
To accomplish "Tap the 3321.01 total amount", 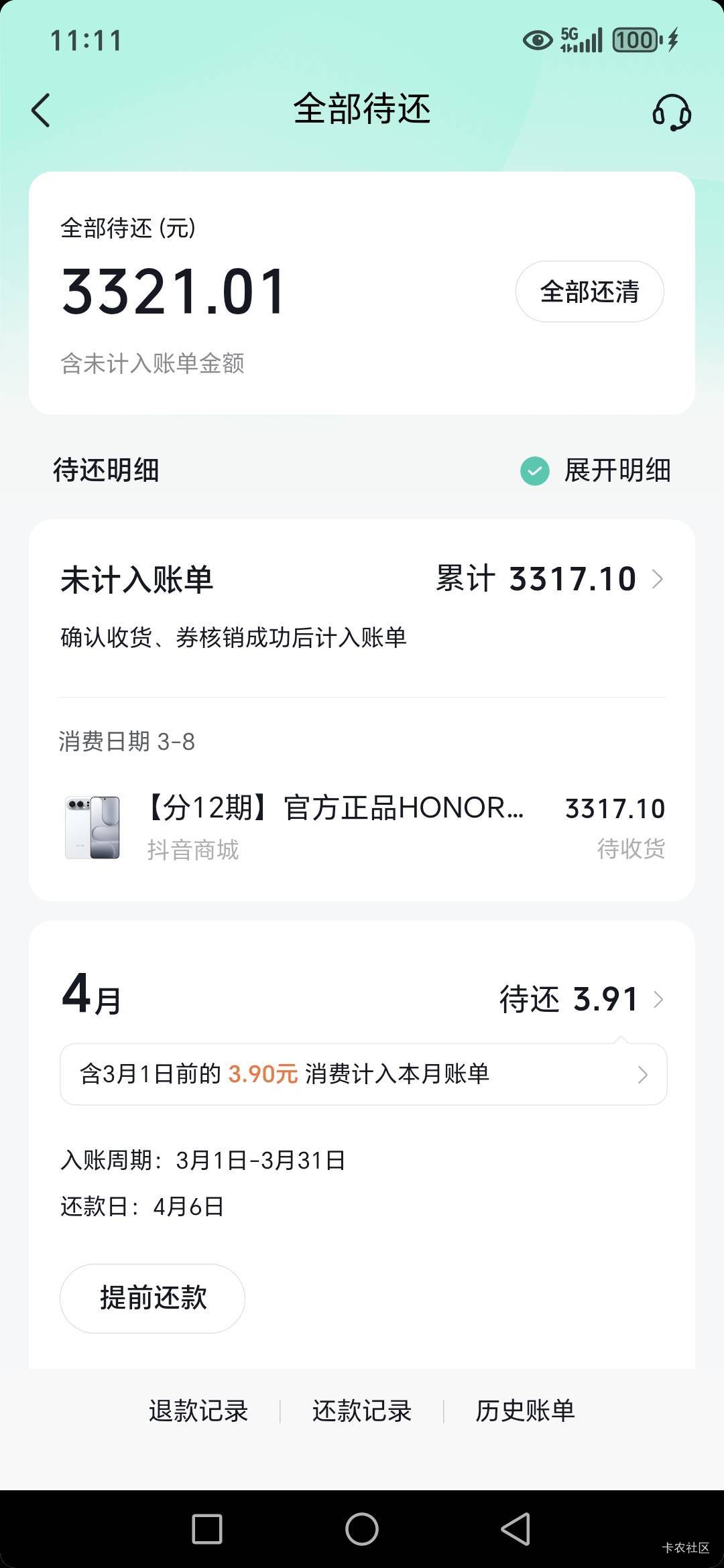I will pos(174,292).
